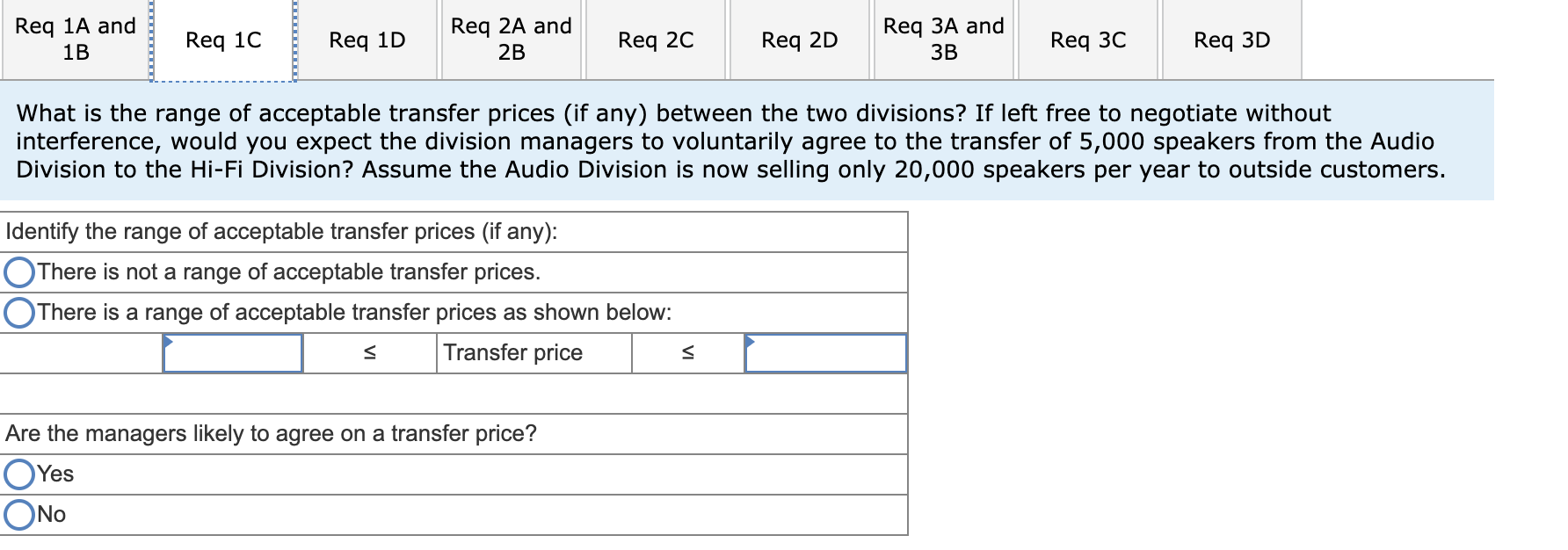The height and width of the screenshot is (550, 1568).
Task: Select 'There is not a range of acceptable transfer prices'
Action: coord(18,271)
